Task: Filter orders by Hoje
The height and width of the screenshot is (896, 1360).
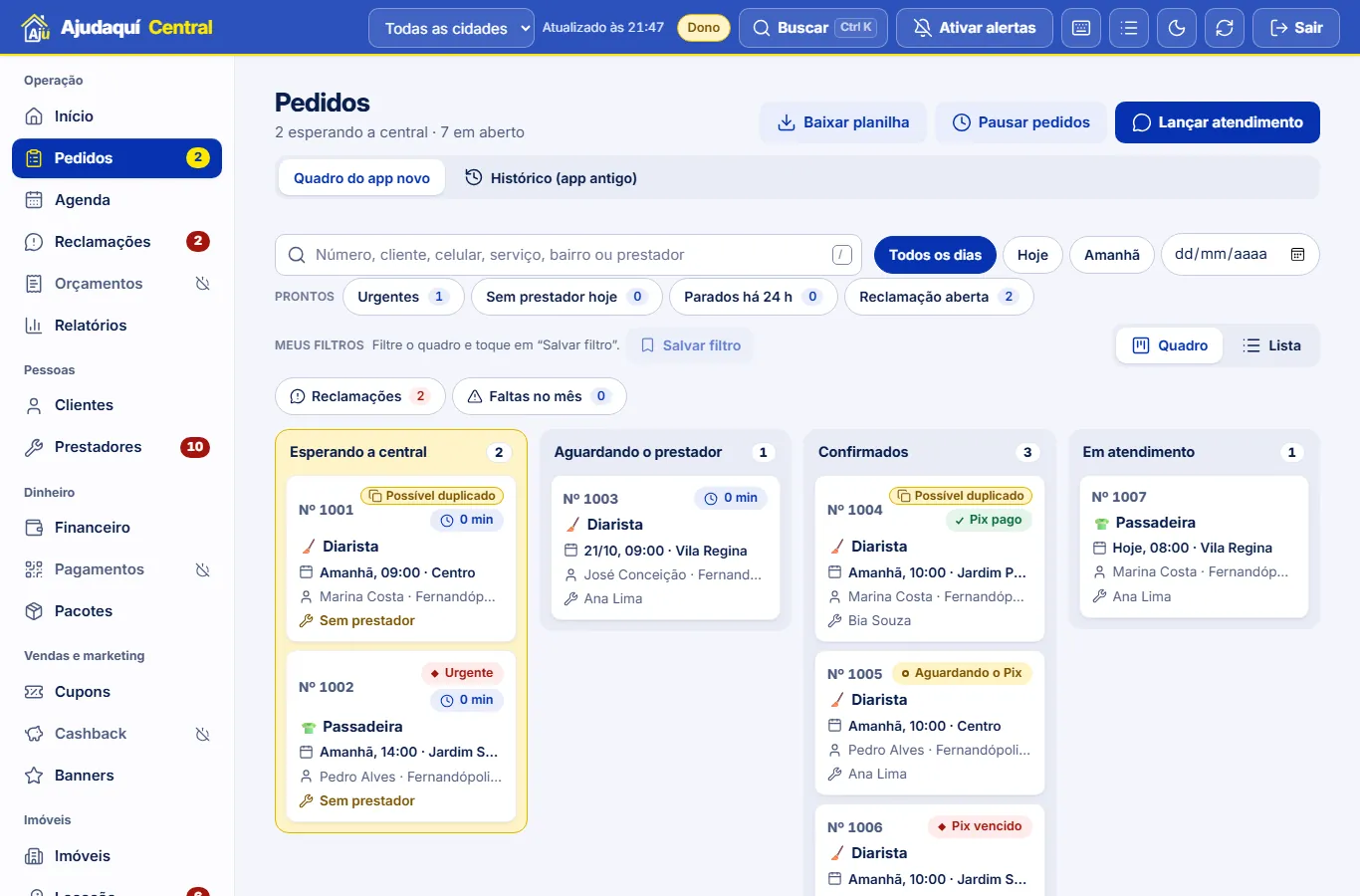Action: click(x=1032, y=255)
